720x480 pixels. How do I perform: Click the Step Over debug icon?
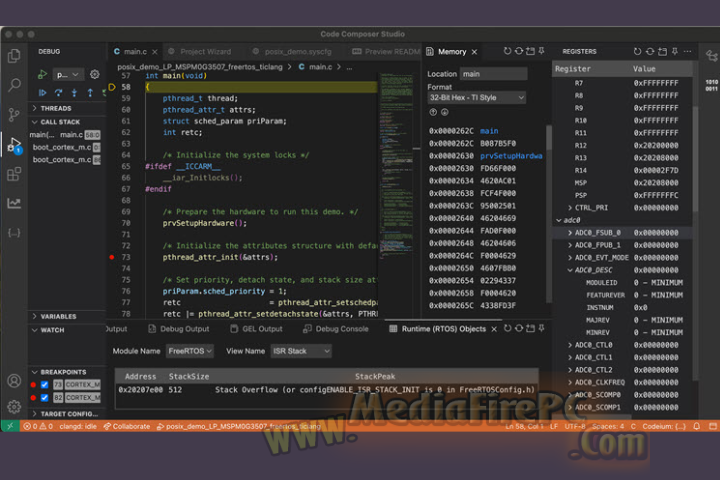pyautogui.click(x=58, y=93)
